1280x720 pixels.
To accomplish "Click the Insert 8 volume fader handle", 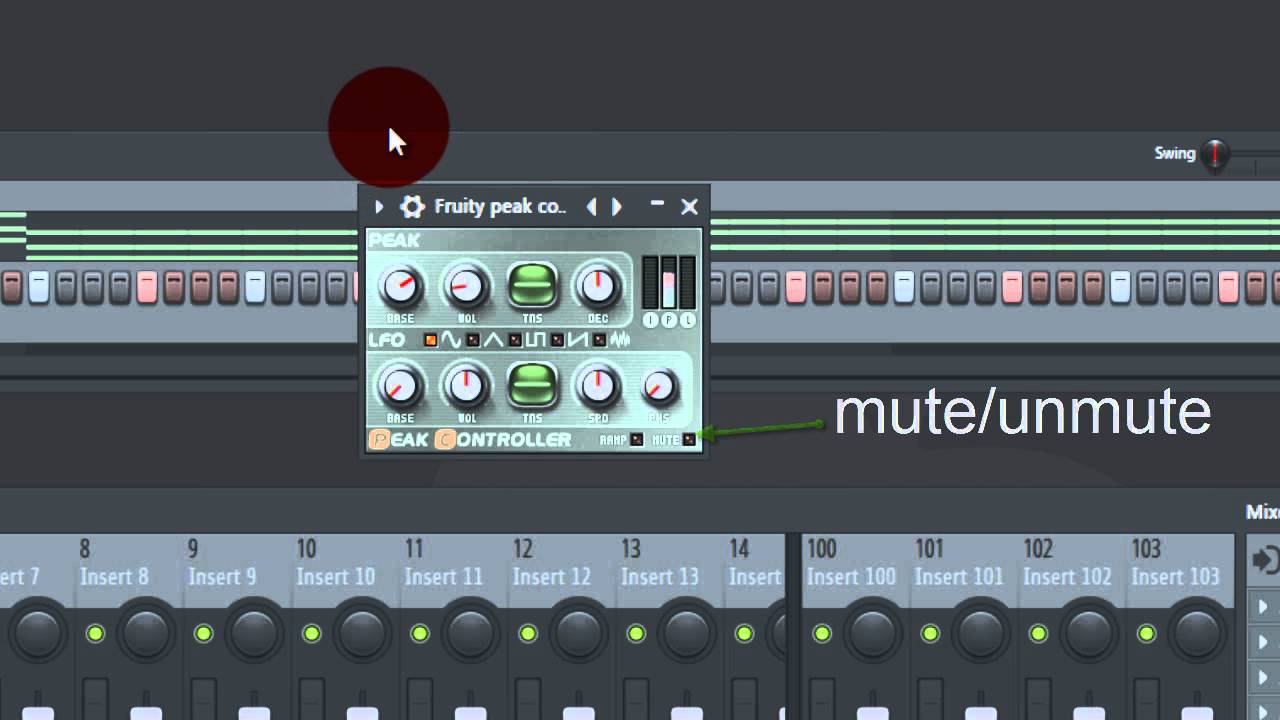I will pyautogui.click(x=146, y=713).
